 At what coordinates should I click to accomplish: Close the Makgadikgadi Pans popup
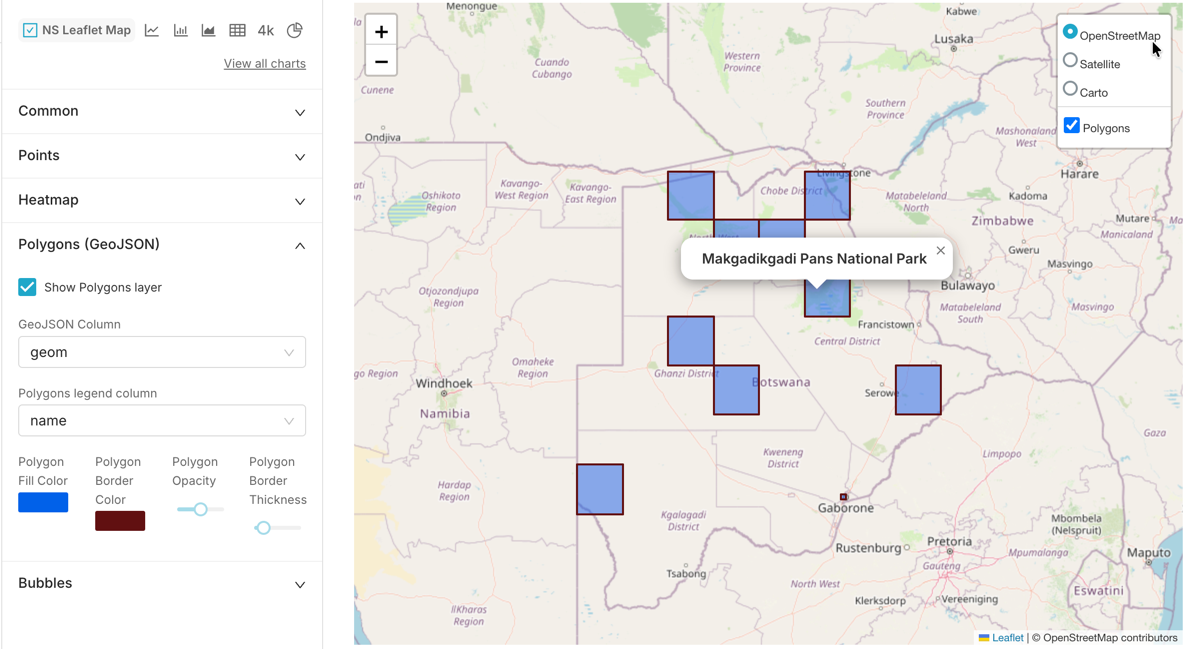pos(940,250)
